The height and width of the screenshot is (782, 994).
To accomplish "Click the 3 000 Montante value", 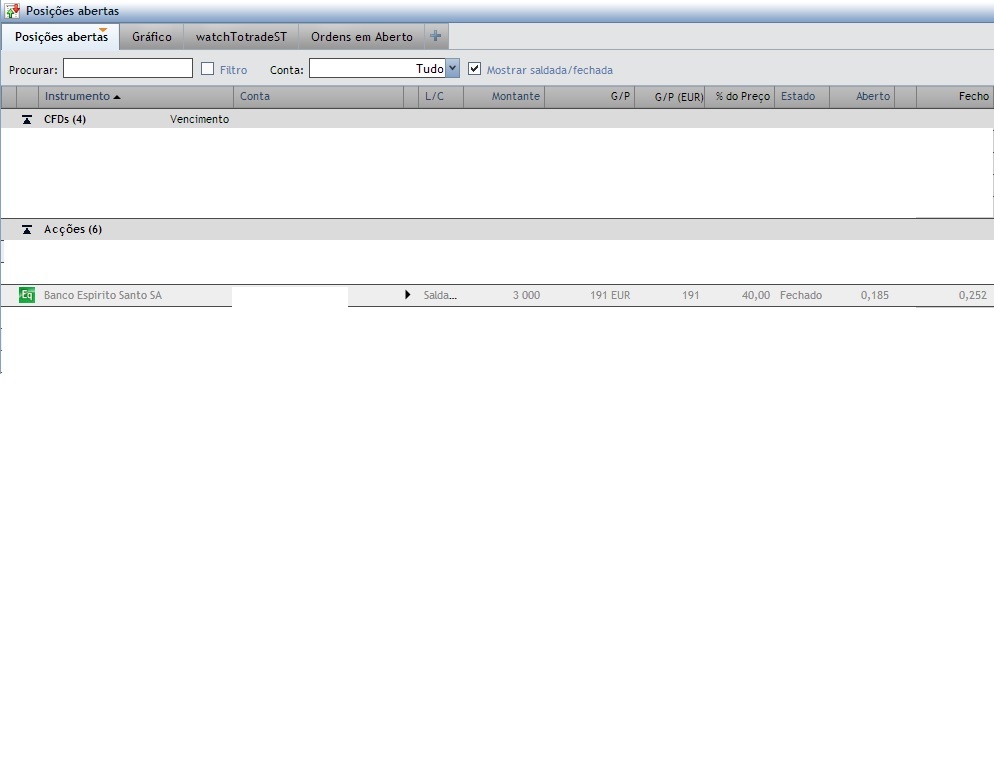I will coord(526,295).
